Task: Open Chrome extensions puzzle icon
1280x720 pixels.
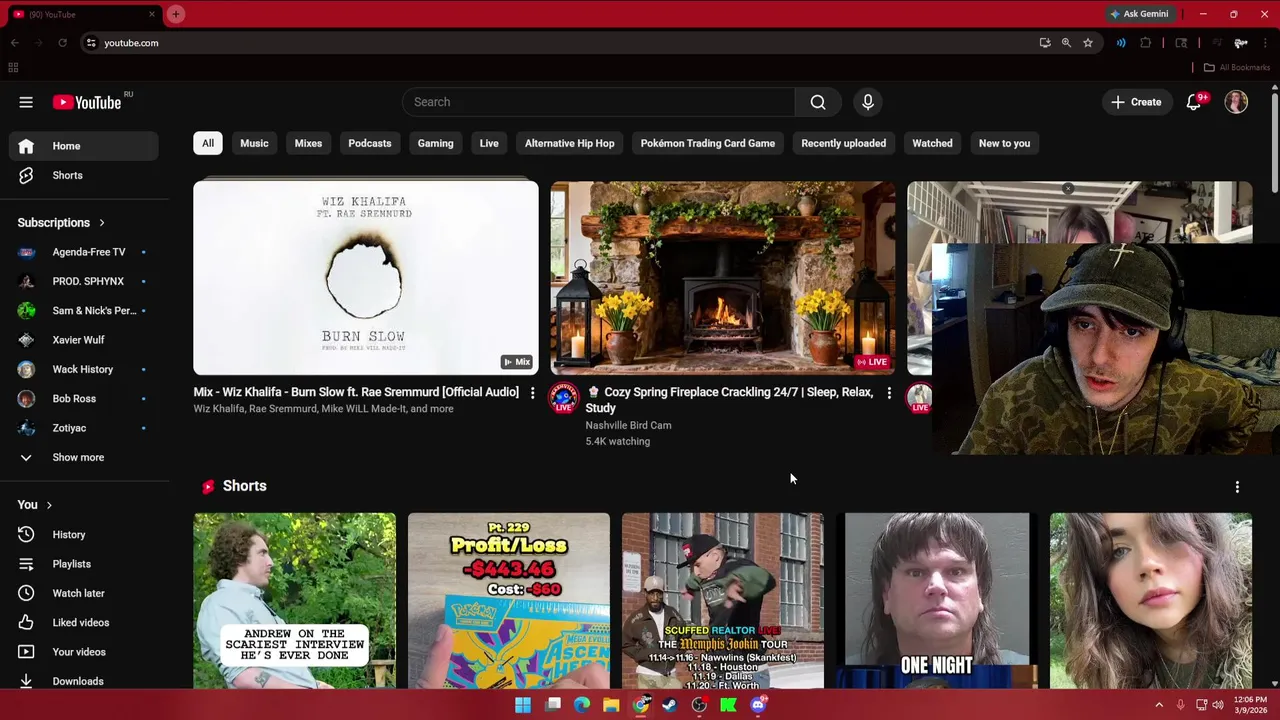Action: 1146,43
